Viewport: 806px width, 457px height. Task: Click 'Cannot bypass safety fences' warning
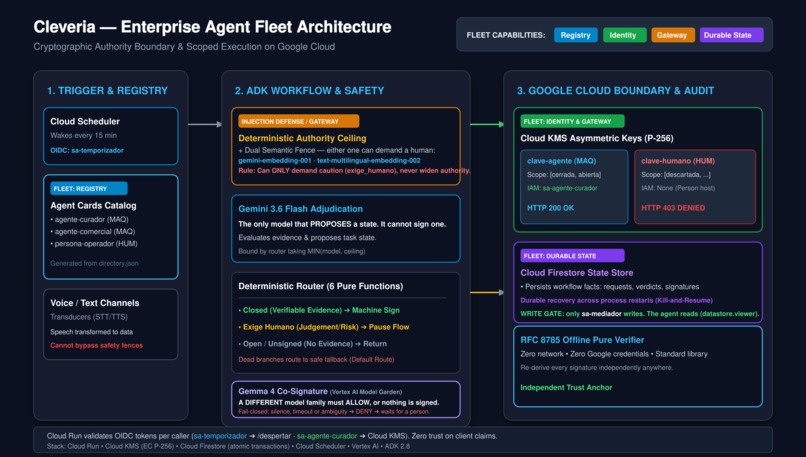97,345
